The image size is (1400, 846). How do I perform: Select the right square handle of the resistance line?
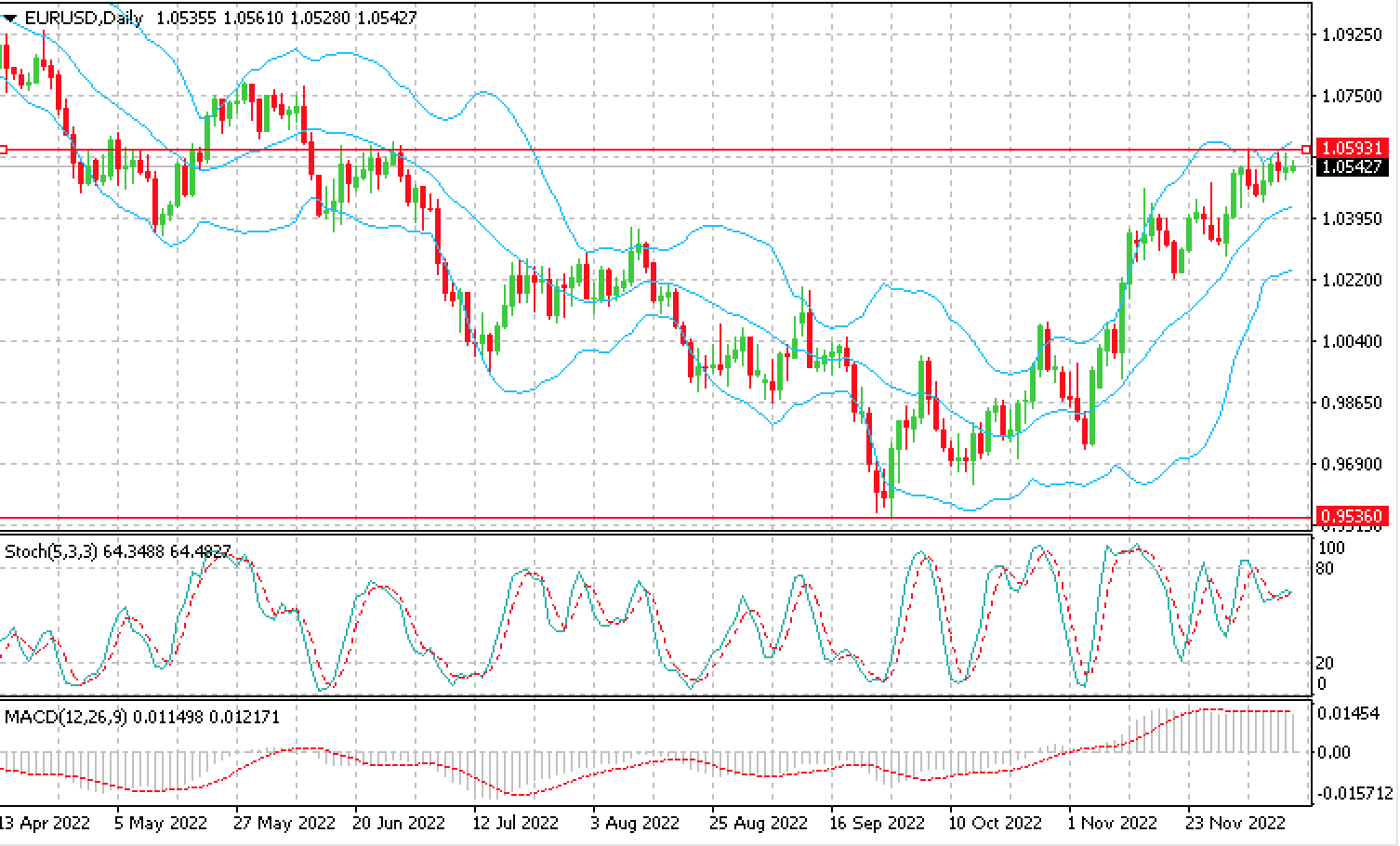click(x=1306, y=150)
